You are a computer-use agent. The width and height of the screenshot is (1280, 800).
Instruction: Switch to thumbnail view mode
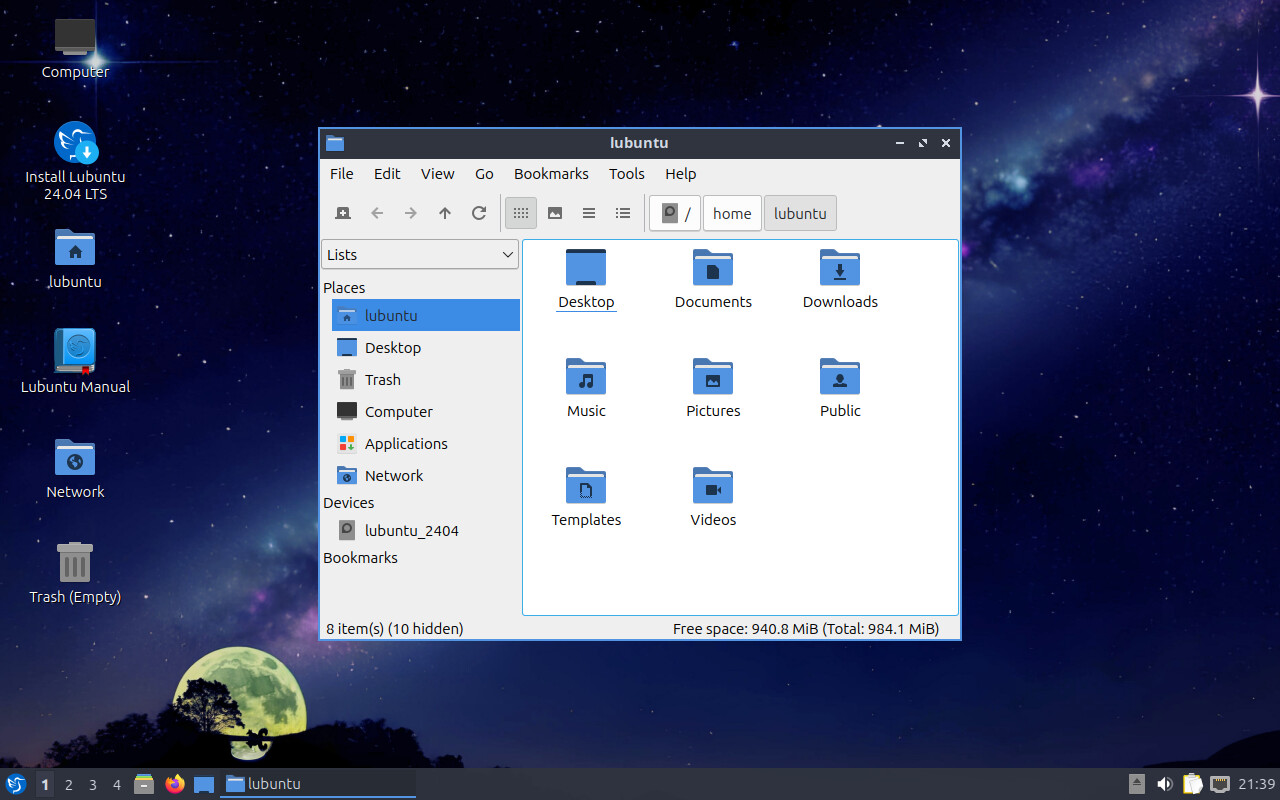coord(555,213)
